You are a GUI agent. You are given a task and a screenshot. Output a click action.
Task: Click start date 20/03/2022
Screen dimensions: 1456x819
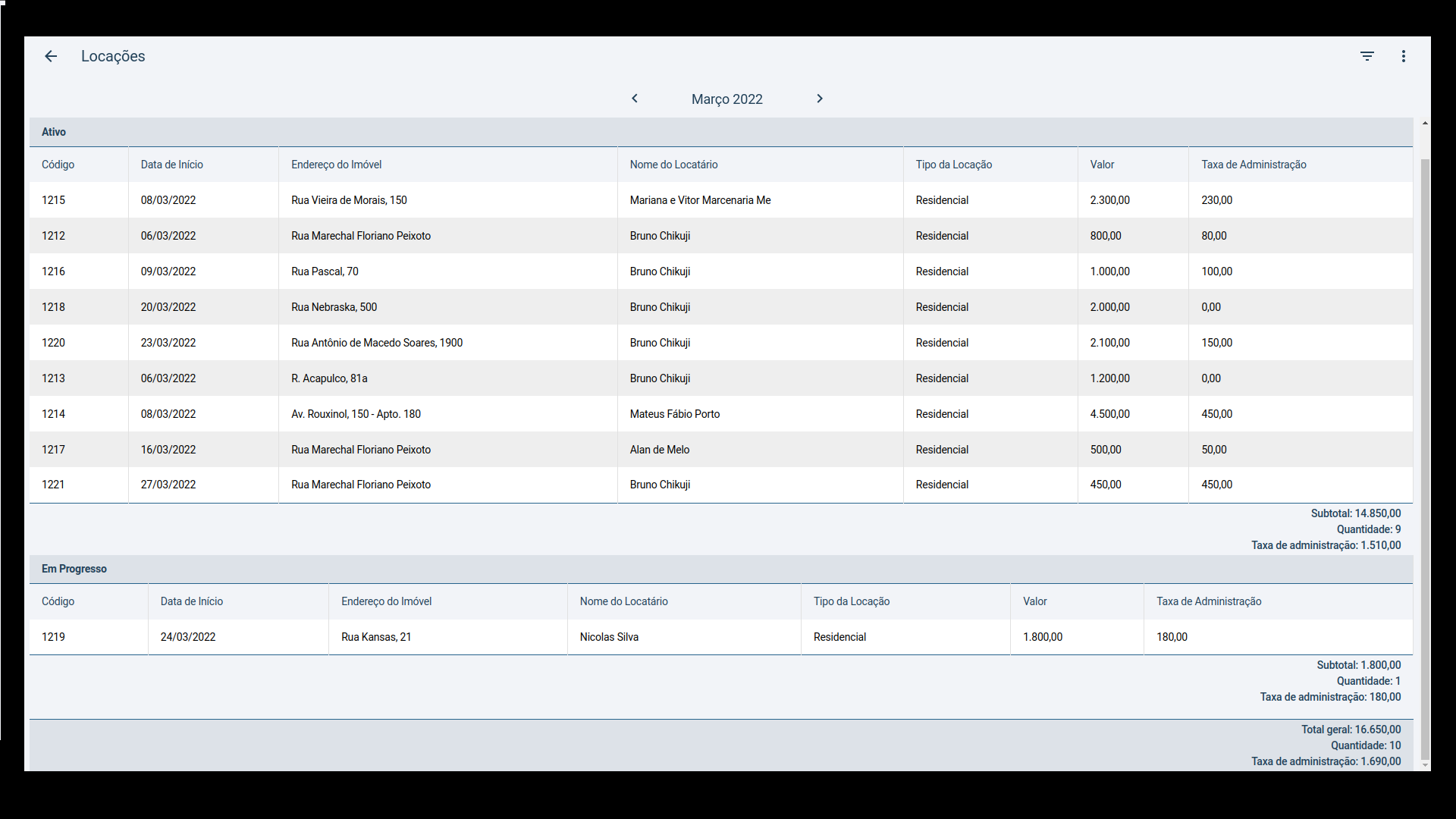[168, 307]
